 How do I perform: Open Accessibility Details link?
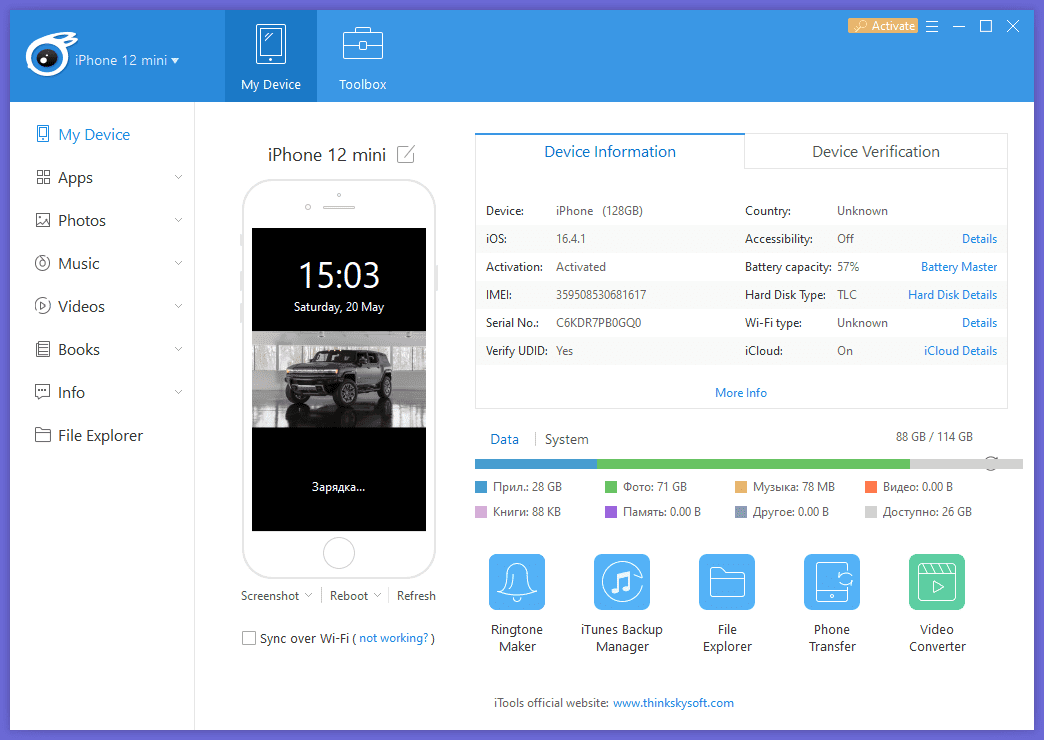[x=979, y=238]
